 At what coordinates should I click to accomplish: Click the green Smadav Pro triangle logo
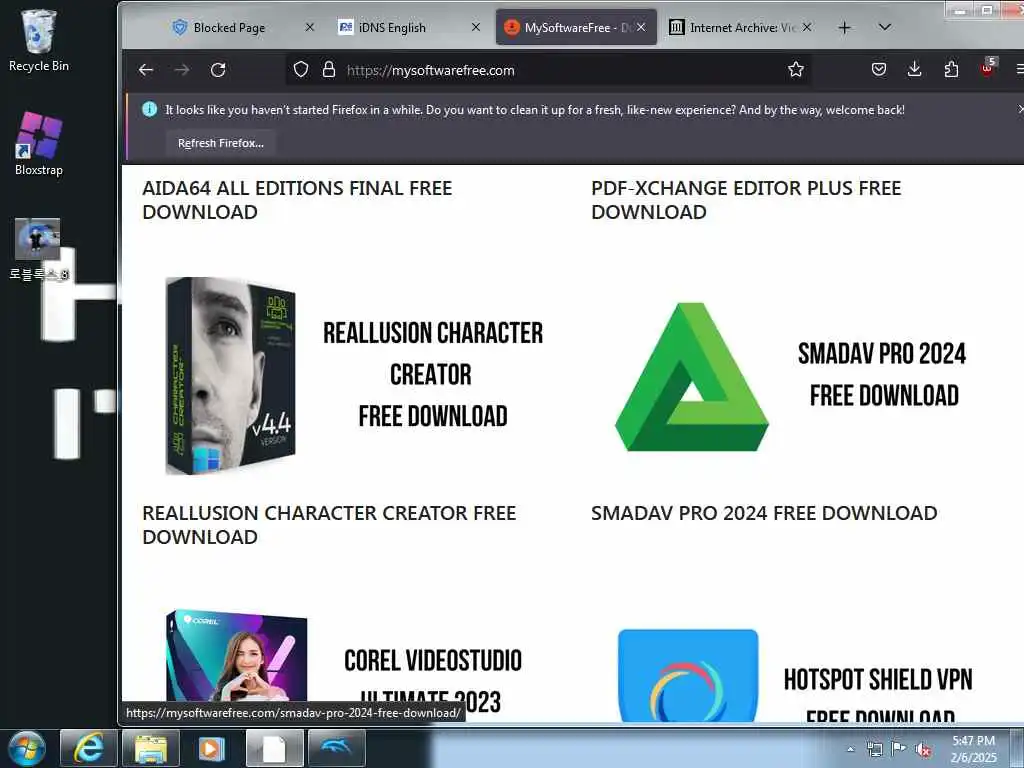pos(692,377)
